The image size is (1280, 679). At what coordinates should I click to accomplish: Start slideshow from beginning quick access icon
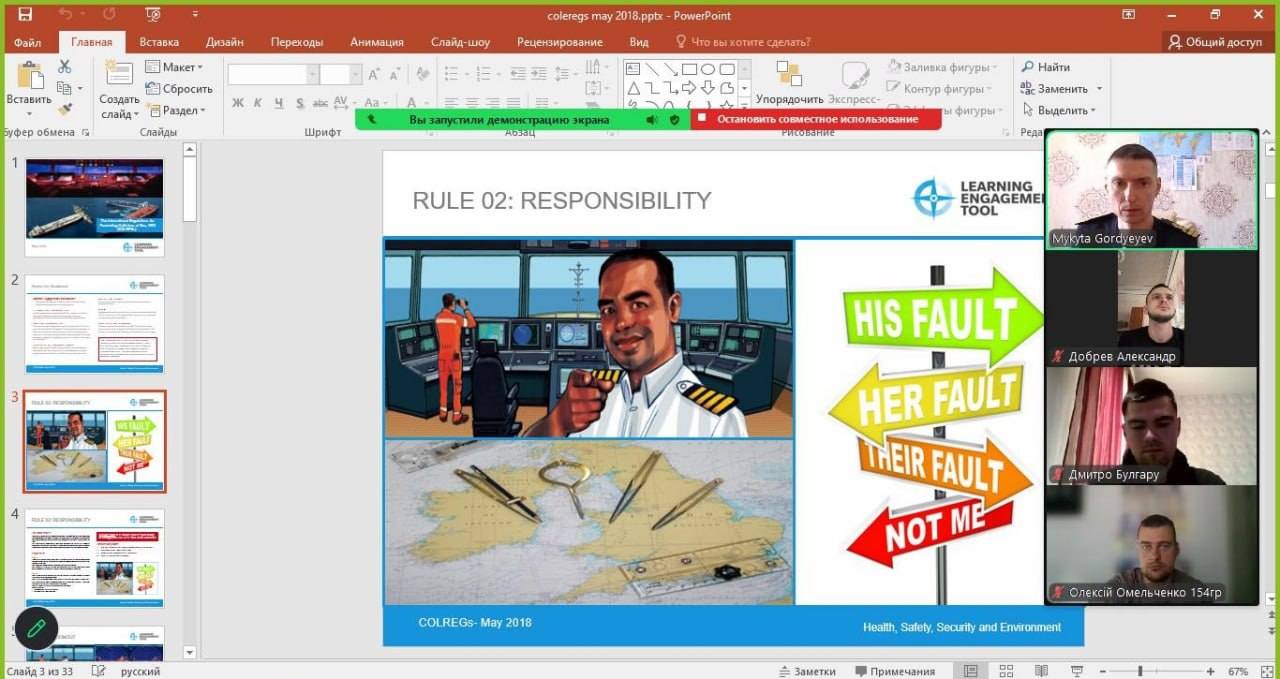(x=153, y=15)
